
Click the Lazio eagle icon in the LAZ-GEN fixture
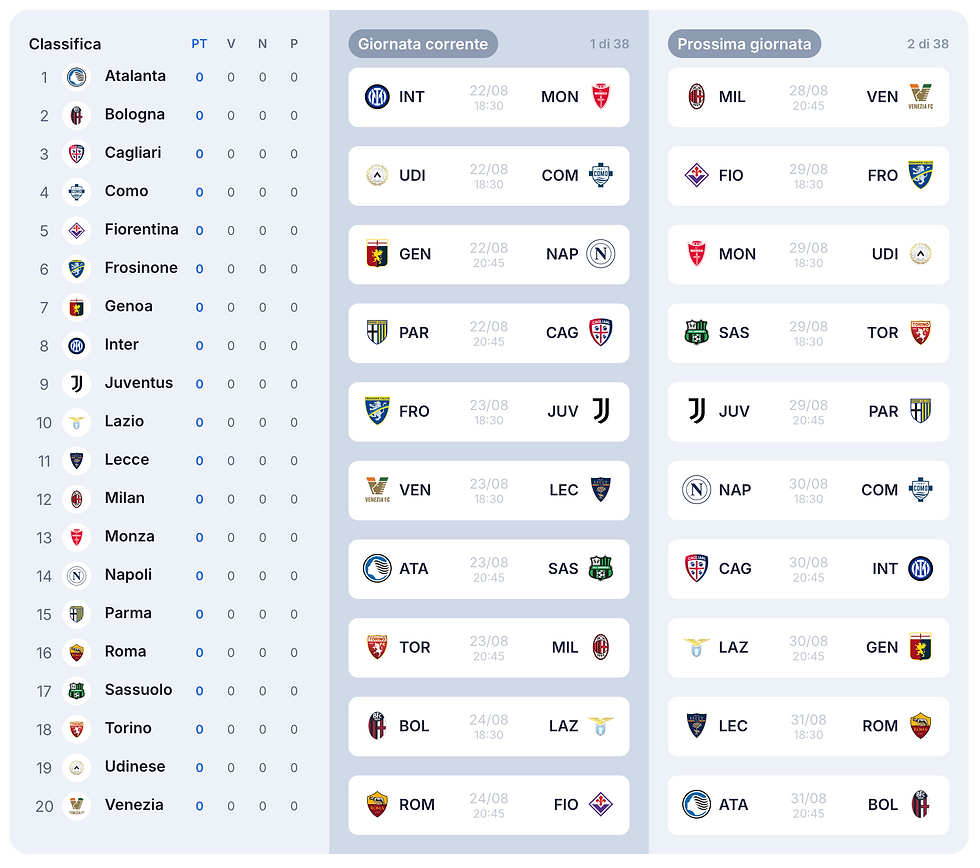tap(696, 647)
